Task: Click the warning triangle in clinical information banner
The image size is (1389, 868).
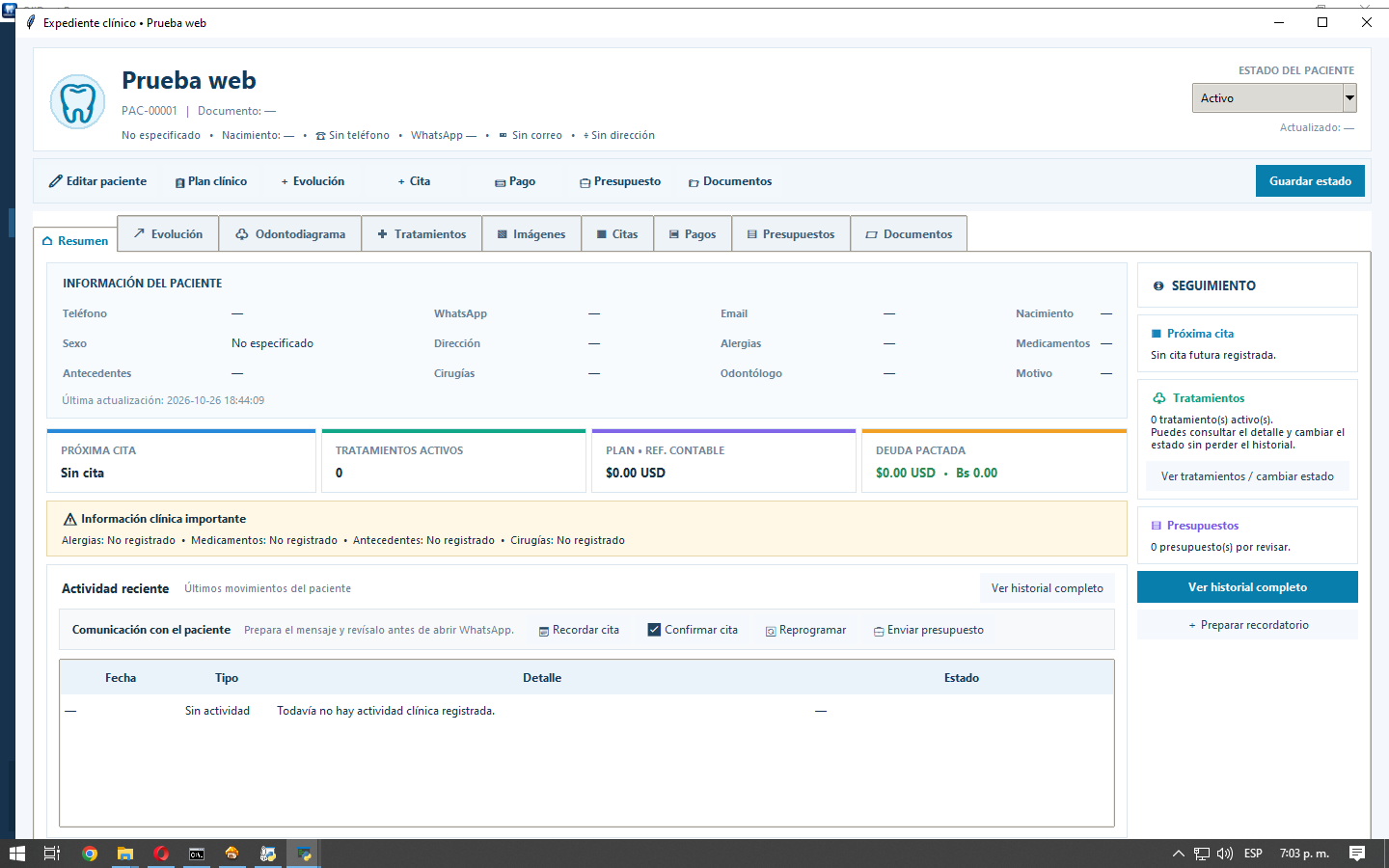Action: click(x=69, y=519)
